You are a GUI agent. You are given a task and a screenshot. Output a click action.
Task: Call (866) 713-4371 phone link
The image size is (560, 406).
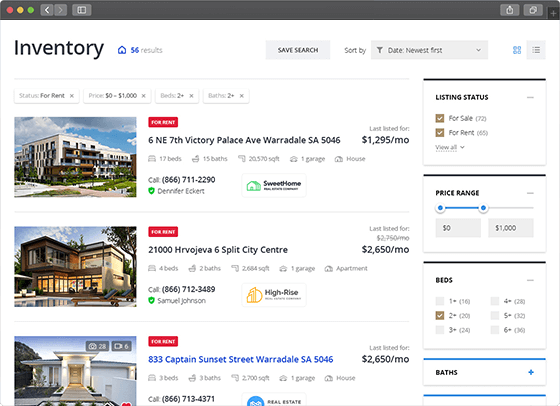(188, 399)
